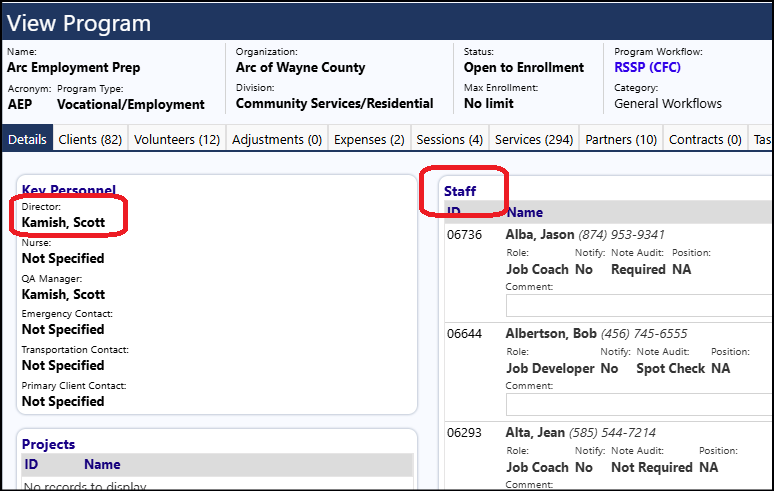The height and width of the screenshot is (491, 774).
Task: Click the Projects section heading
Action: coord(48,444)
